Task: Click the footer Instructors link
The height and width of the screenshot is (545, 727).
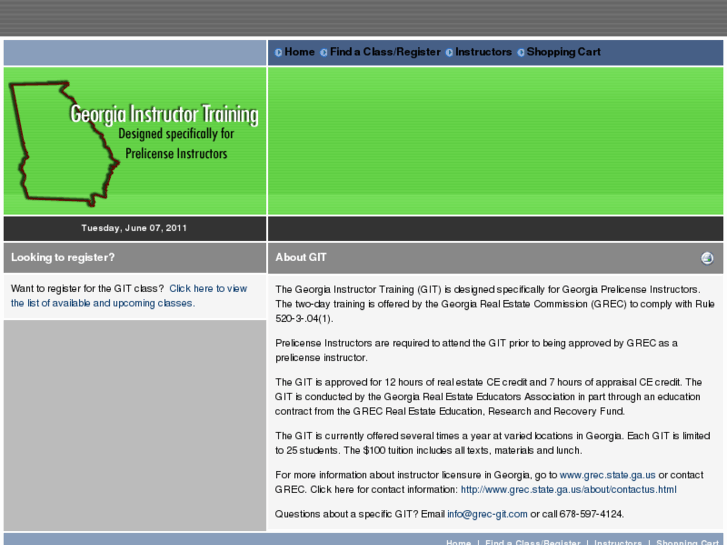Action: [618, 542]
